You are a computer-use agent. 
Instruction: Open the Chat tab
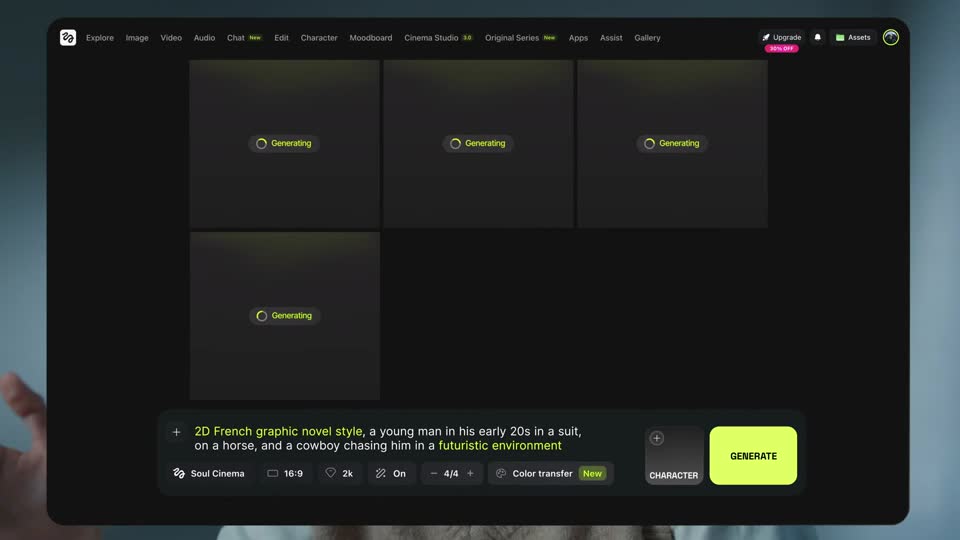244,38
